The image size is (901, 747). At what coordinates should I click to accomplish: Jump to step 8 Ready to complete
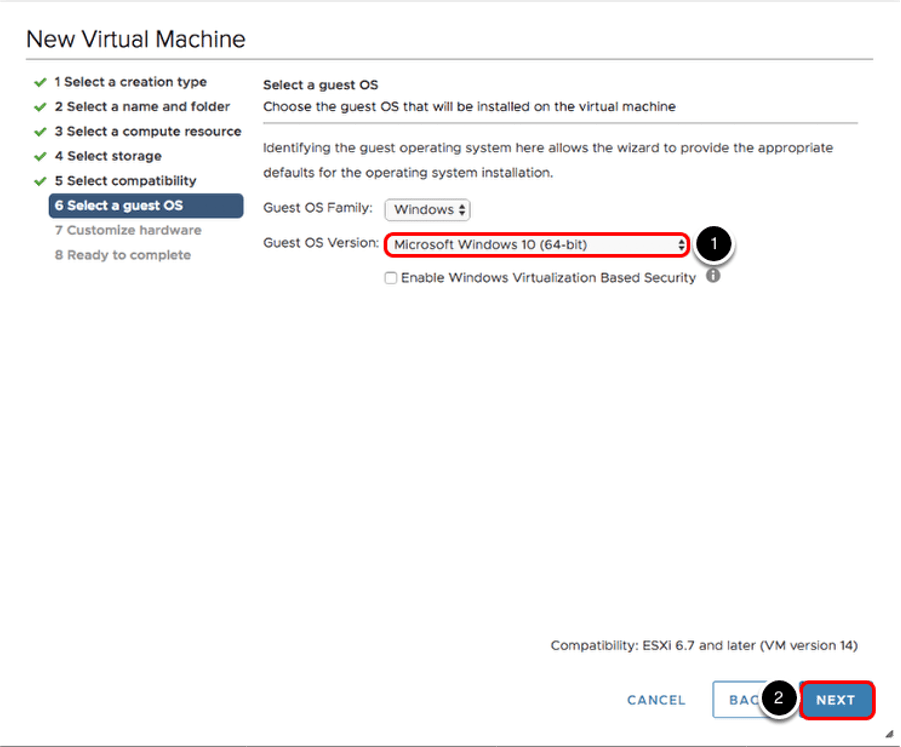[x=123, y=255]
